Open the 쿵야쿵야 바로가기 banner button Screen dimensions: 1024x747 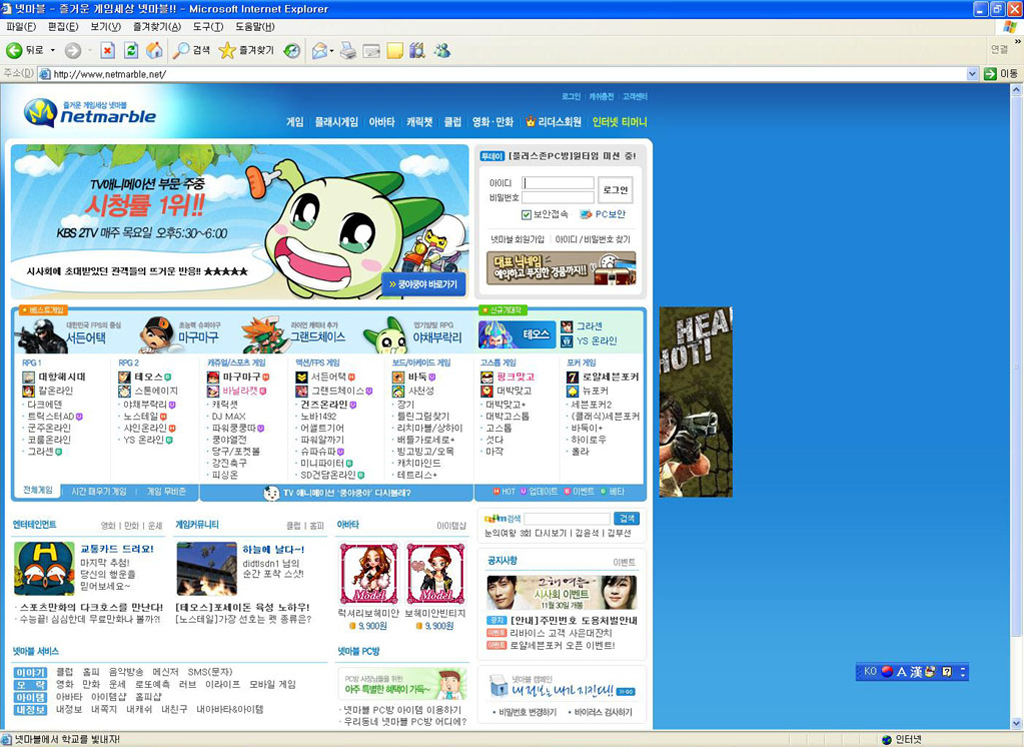pyautogui.click(x=424, y=285)
